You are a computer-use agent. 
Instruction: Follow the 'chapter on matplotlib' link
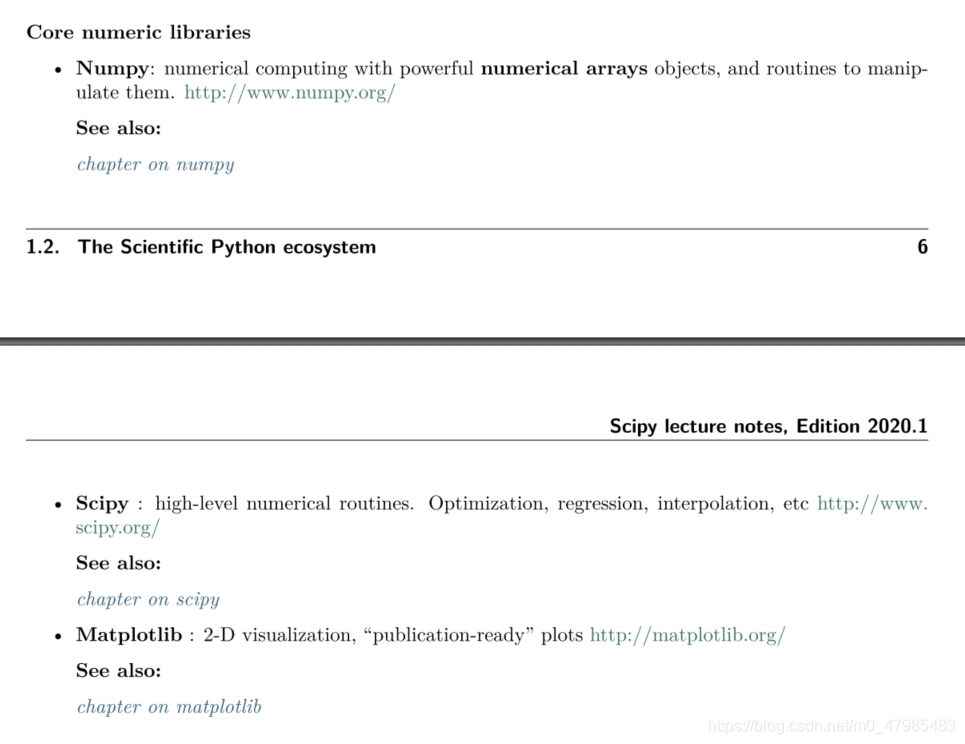(169, 707)
